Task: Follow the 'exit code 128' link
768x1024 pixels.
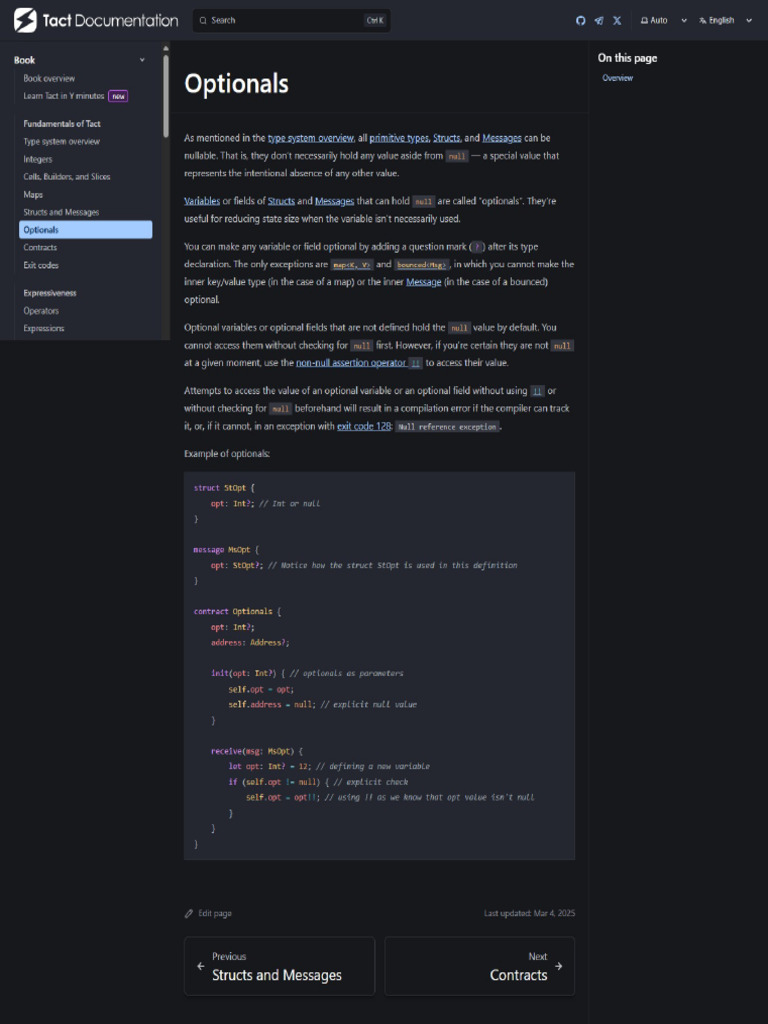Action: click(x=363, y=426)
